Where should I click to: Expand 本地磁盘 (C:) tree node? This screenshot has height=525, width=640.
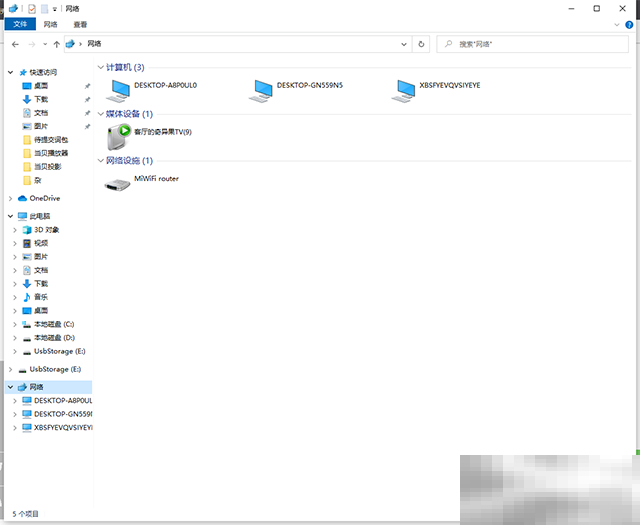(15, 324)
